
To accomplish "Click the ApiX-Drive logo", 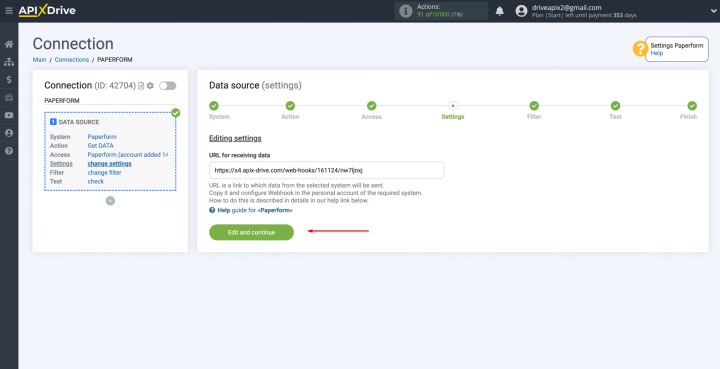I will (x=47, y=11).
